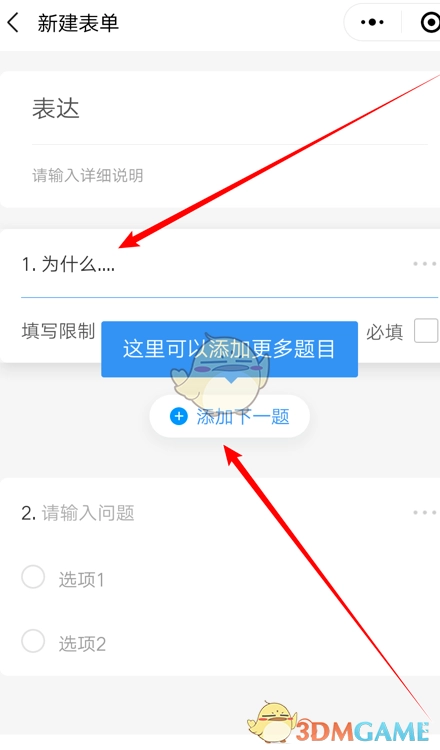Screen dimensions: 440x750
Task: Select the 选项2 radio button
Action: tap(33, 641)
